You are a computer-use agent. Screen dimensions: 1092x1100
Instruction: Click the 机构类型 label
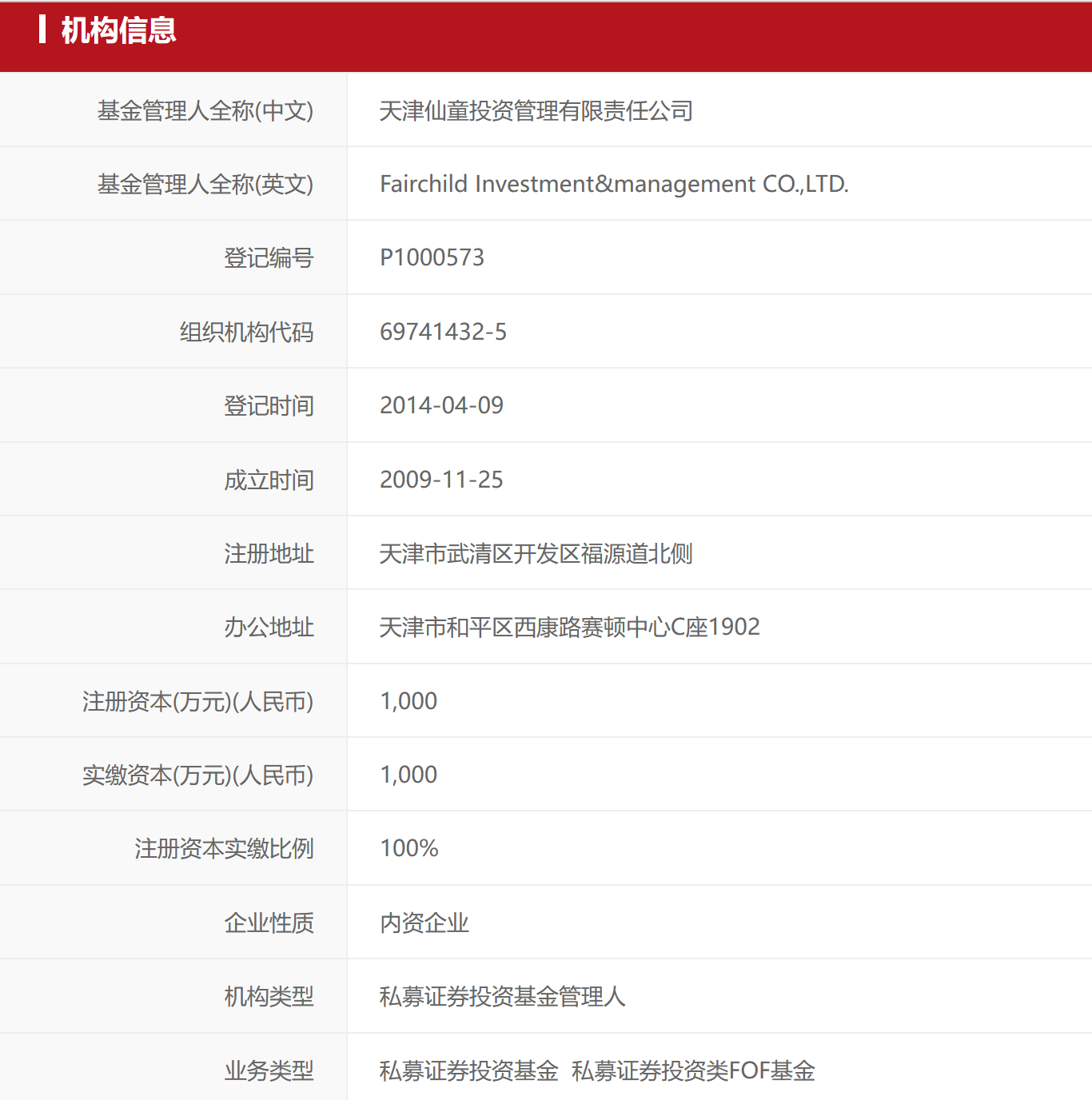click(x=269, y=996)
